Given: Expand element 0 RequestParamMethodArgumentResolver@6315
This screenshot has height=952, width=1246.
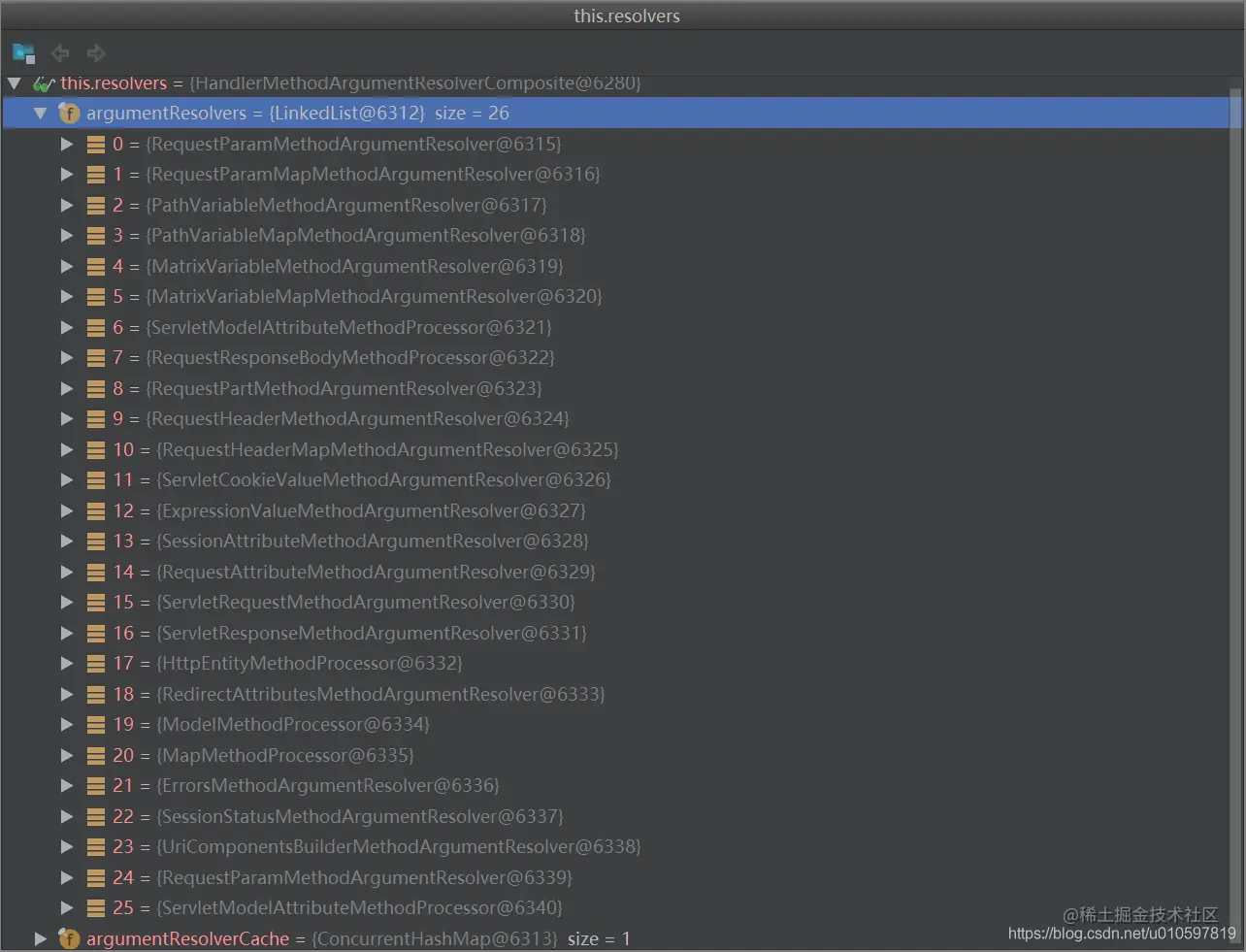Looking at the screenshot, I should [67, 144].
